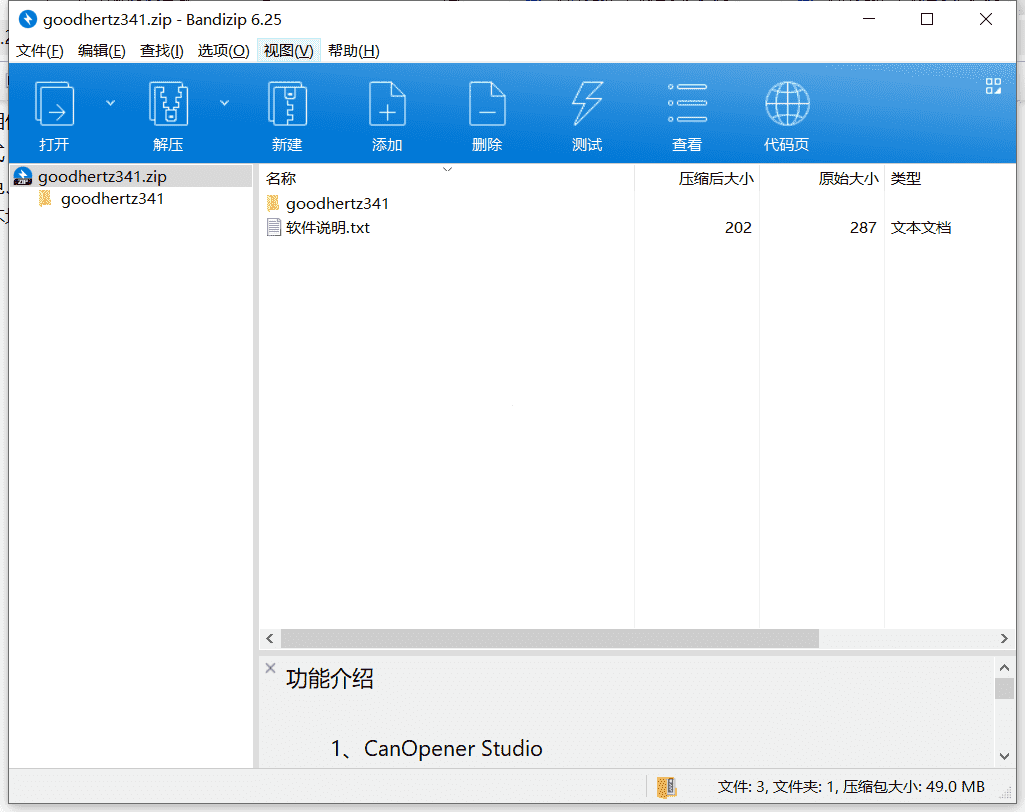
Task: Click the 软件说明.txt document icon
Action: click(274, 228)
